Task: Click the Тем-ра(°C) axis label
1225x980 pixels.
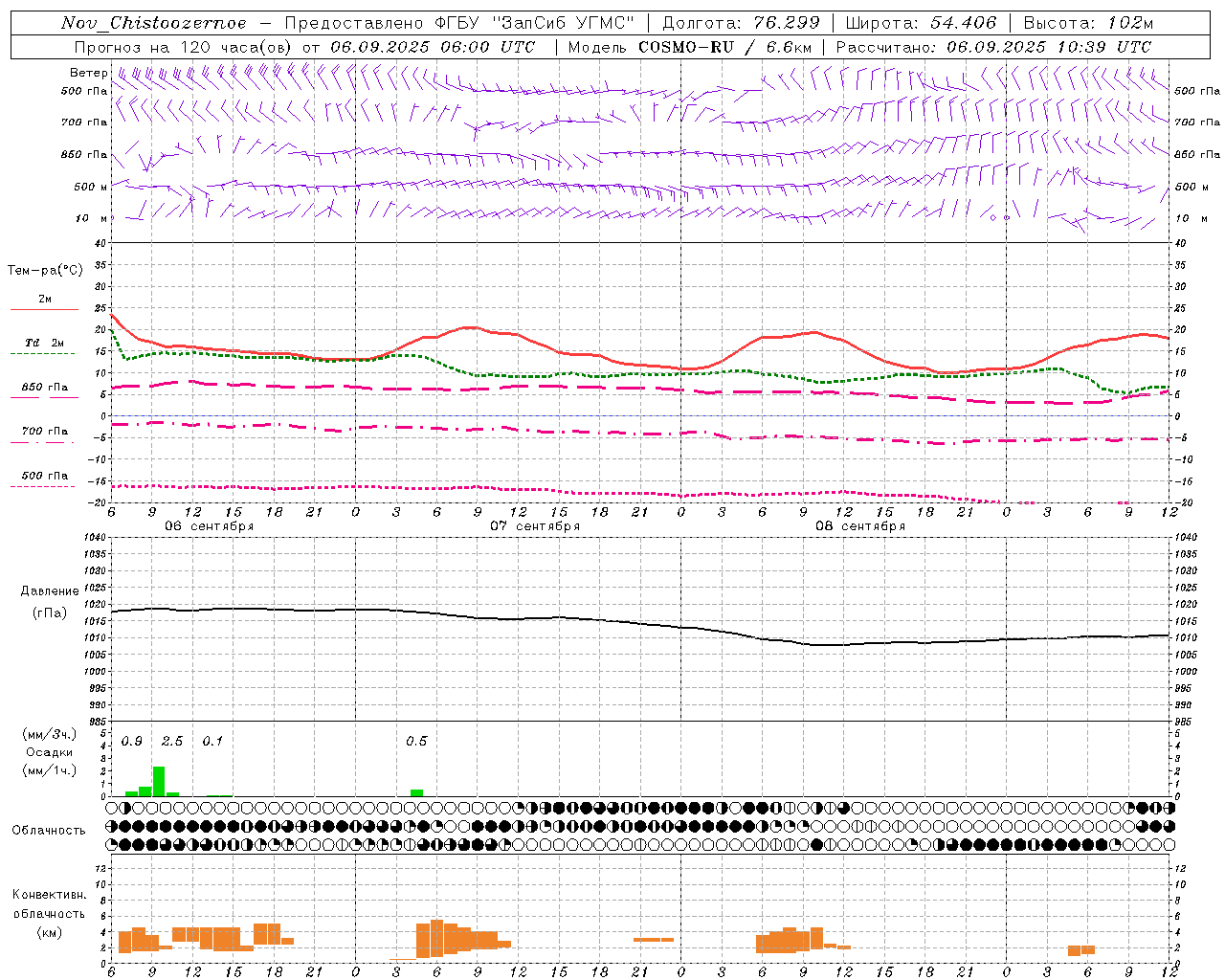Action: [x=45, y=271]
